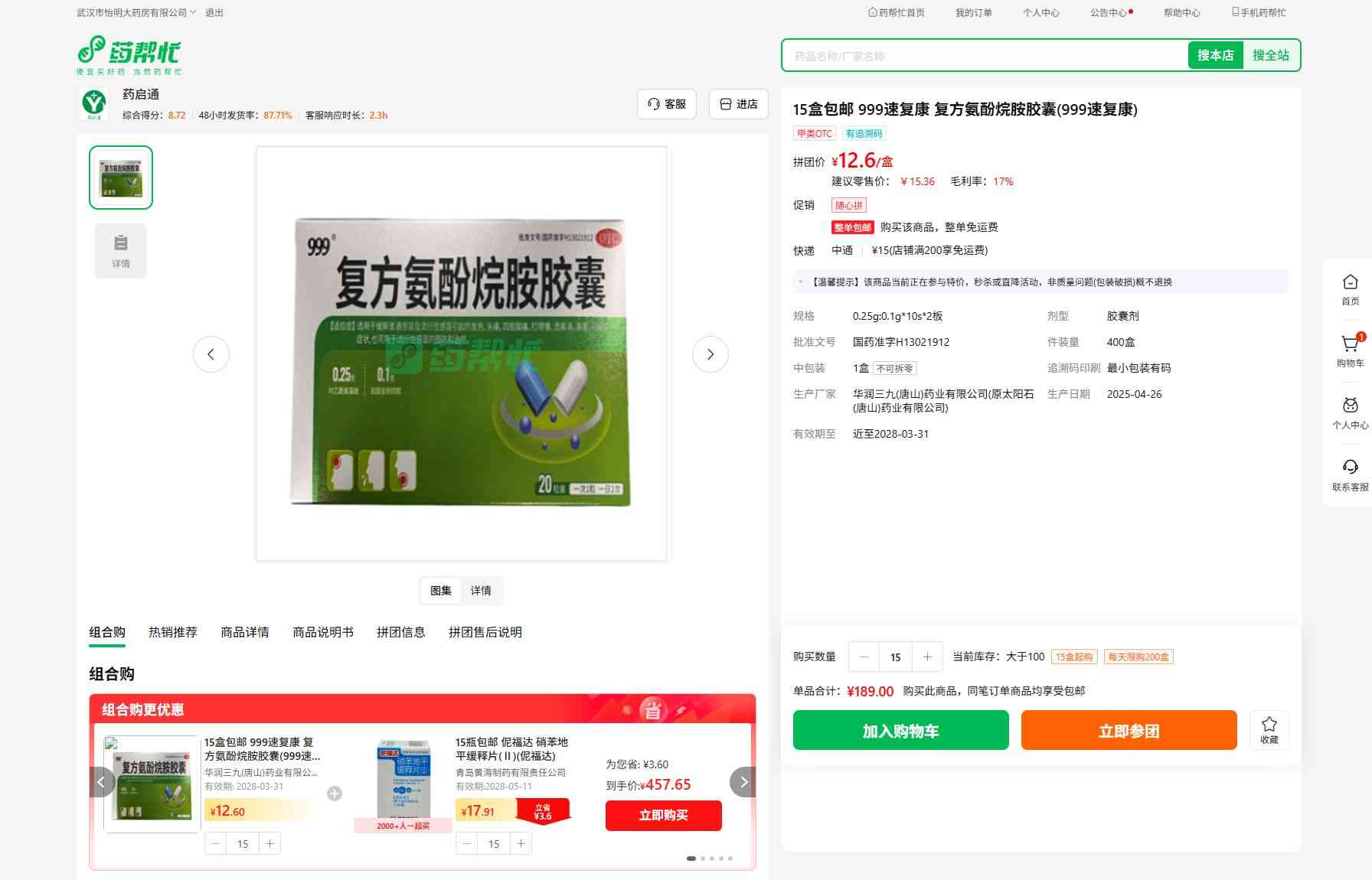Show previous product image with left arrow
Image resolution: width=1372 pixels, height=880 pixels.
[211, 354]
